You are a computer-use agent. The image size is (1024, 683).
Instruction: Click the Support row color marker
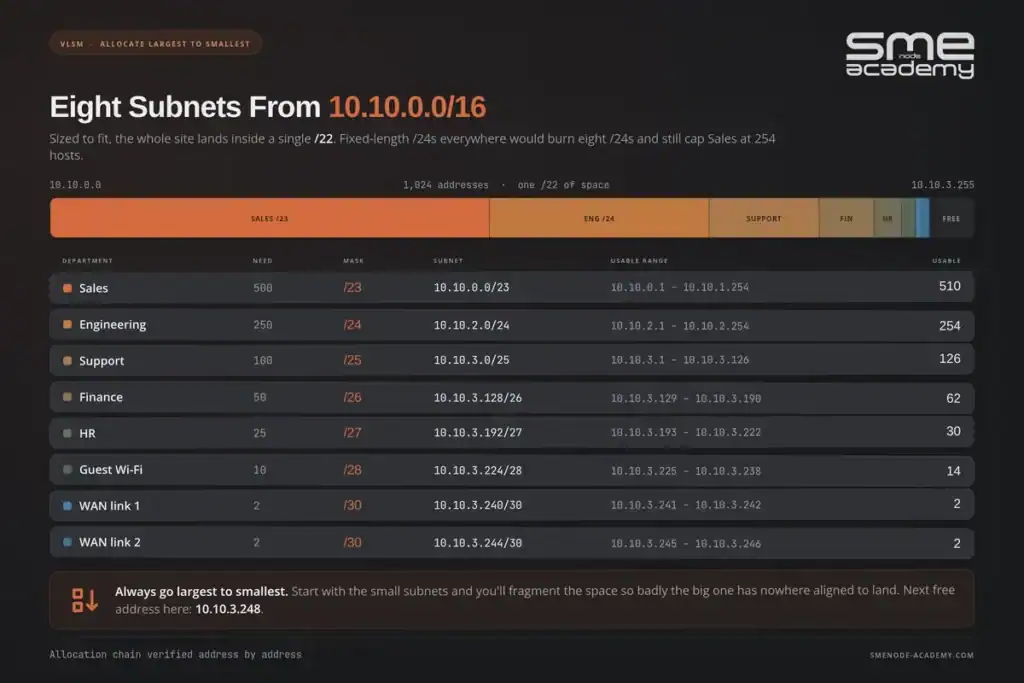pos(67,360)
